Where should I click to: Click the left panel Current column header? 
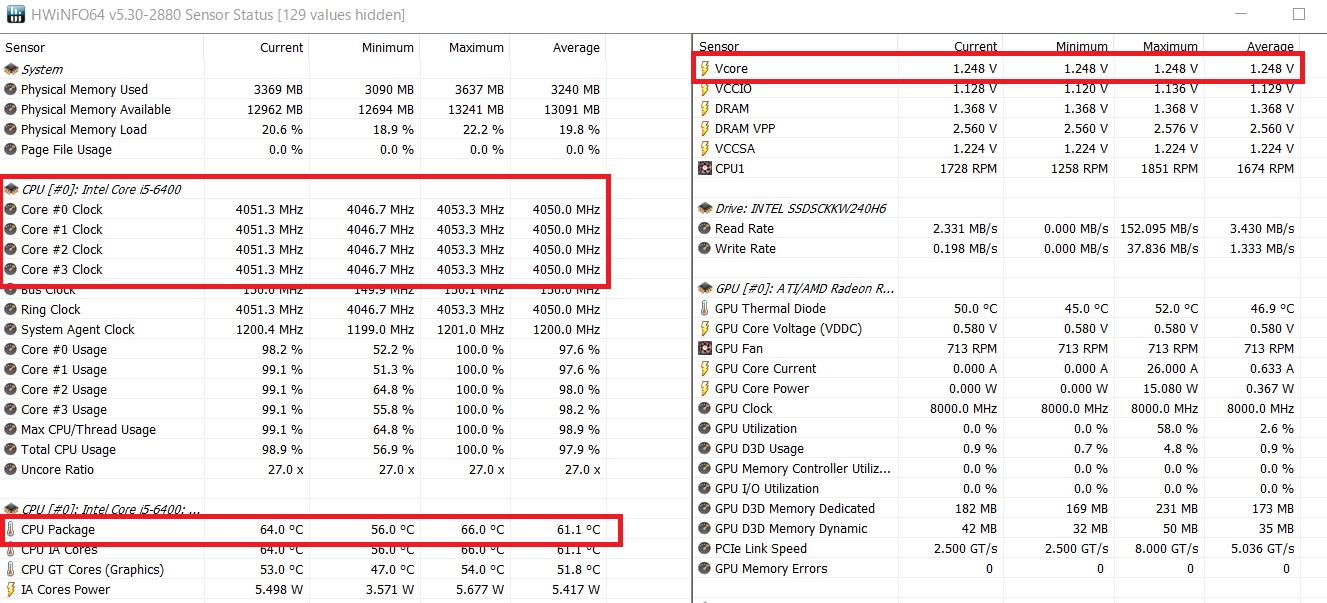[257, 47]
